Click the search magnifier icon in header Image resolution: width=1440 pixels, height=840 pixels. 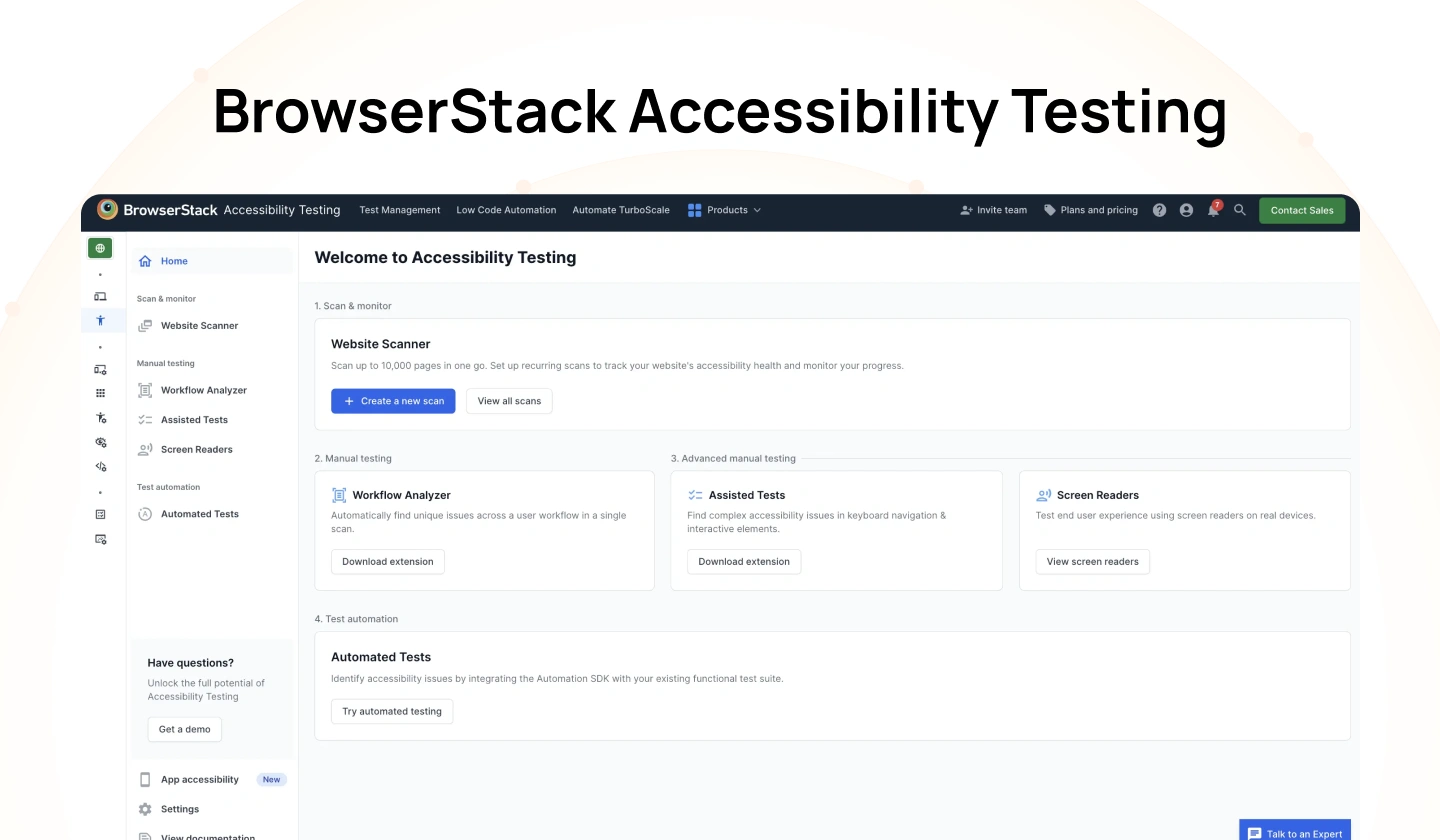click(x=1240, y=210)
